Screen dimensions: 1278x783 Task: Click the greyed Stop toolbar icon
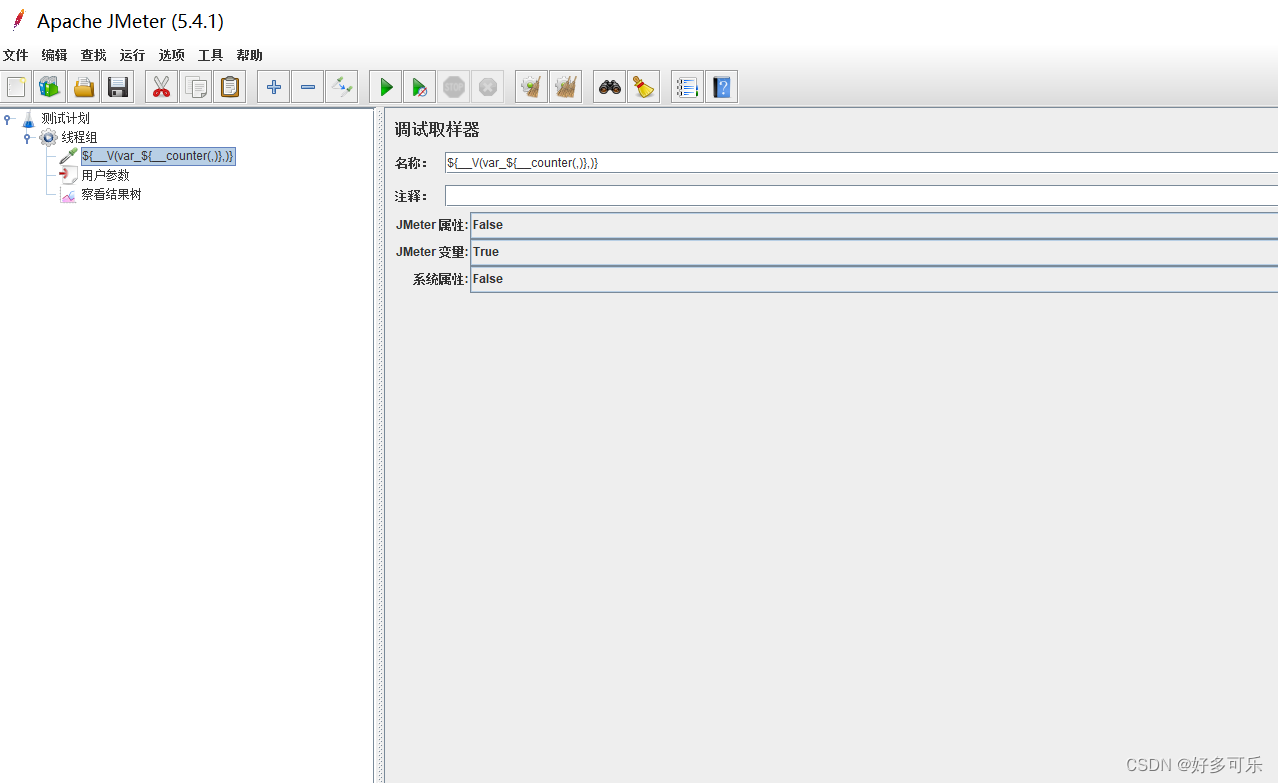point(454,87)
